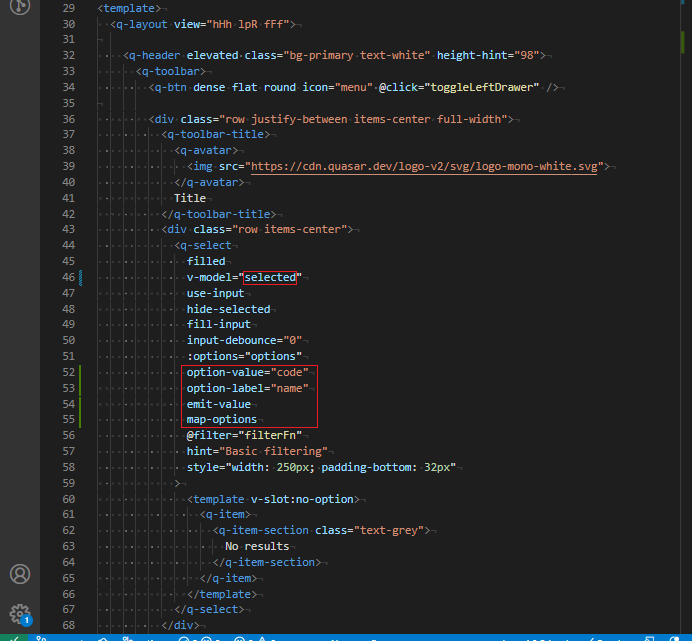Click the q-item-section class="text-grey" line
This screenshot has width=692, height=641.
tap(321, 531)
